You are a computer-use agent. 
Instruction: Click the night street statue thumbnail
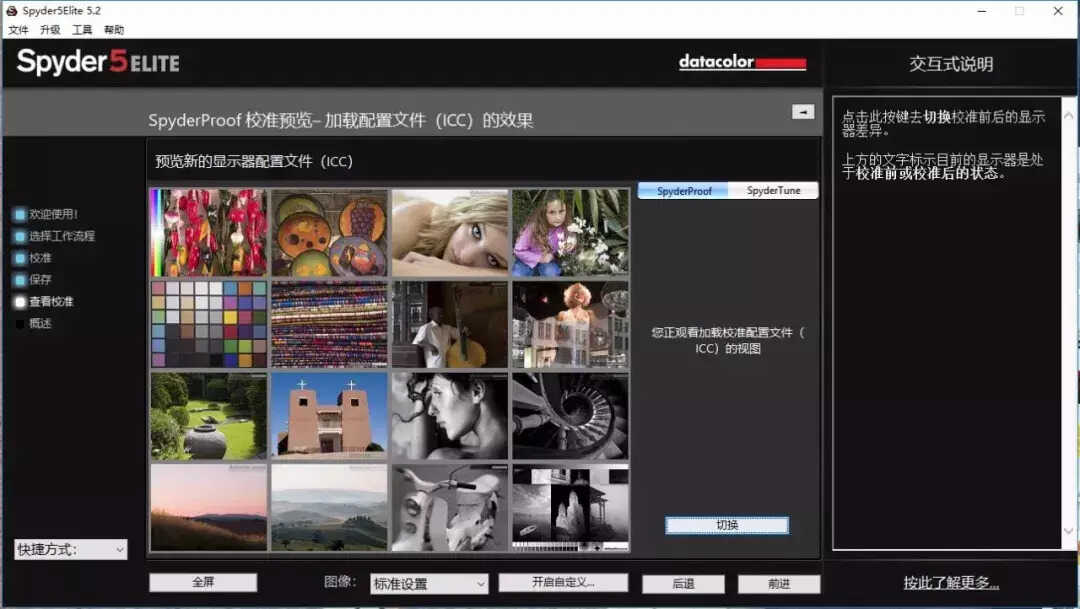coord(570,324)
